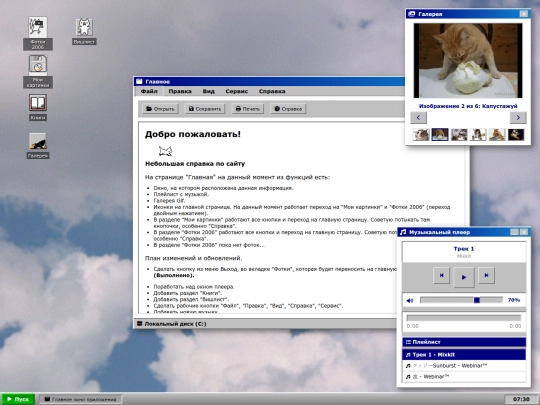
Task: Click the Открыть folder toolbar button
Action: (x=160, y=109)
